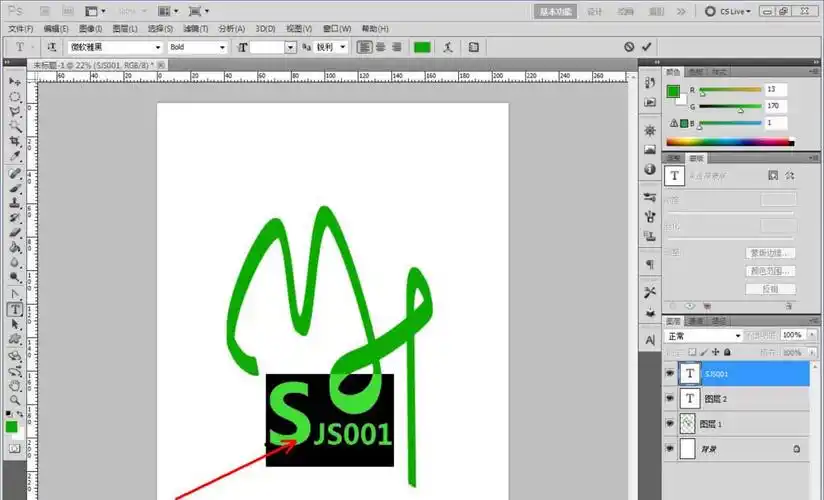Viewport: 824px width, 500px height.
Task: Open the 窗口(W) menu
Action: click(337, 28)
